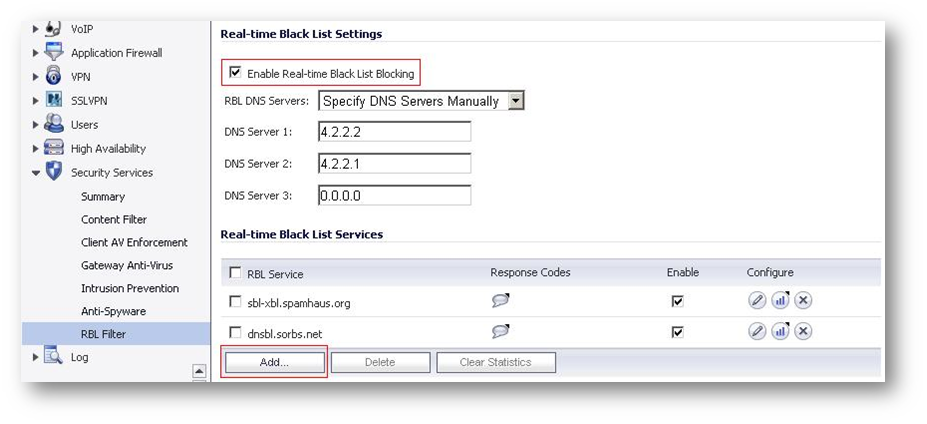Screen dimensions: 927x424
Task: Open the Content Filter page
Action: pos(114,219)
